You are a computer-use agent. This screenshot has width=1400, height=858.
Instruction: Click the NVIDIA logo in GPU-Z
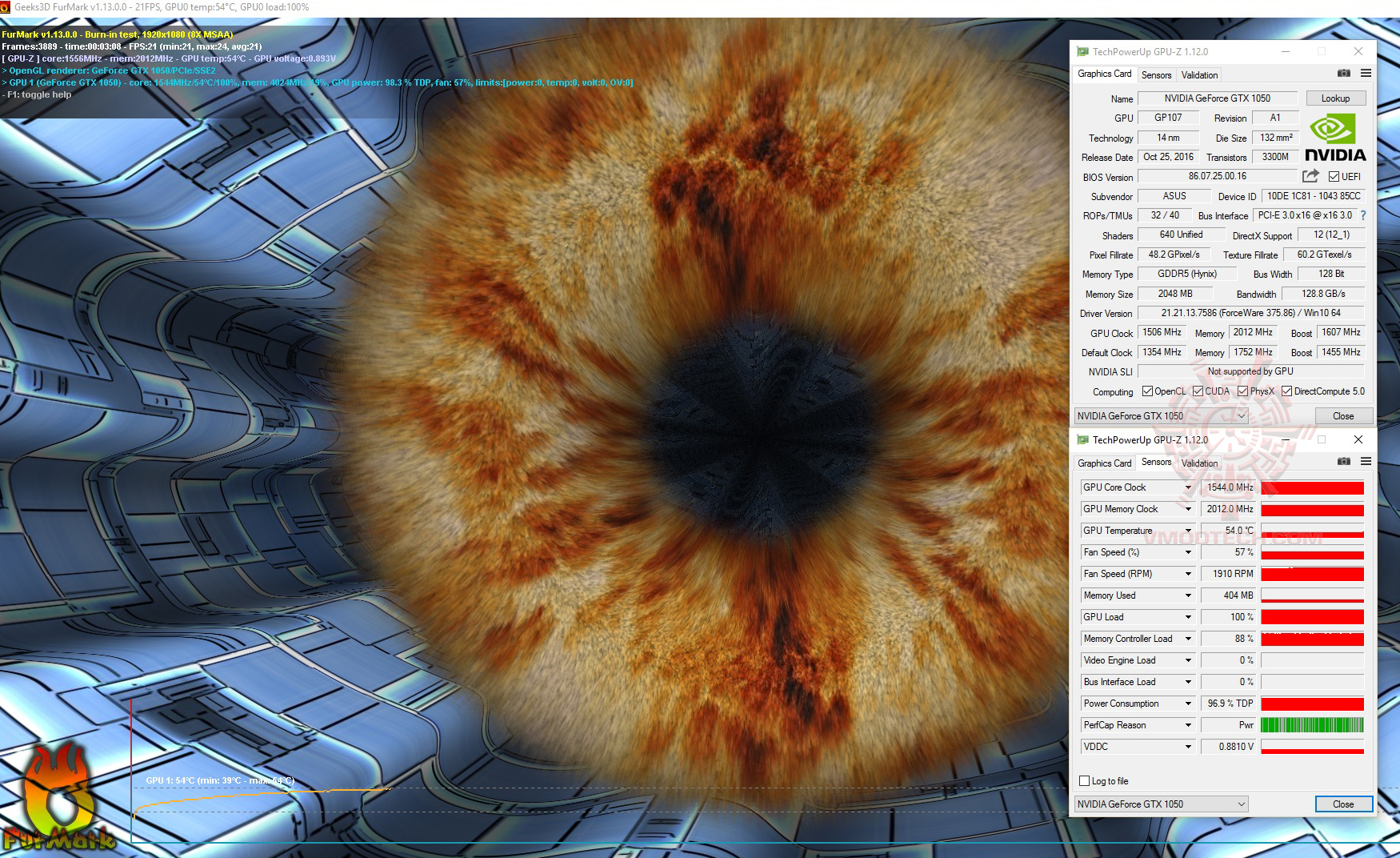click(x=1335, y=138)
